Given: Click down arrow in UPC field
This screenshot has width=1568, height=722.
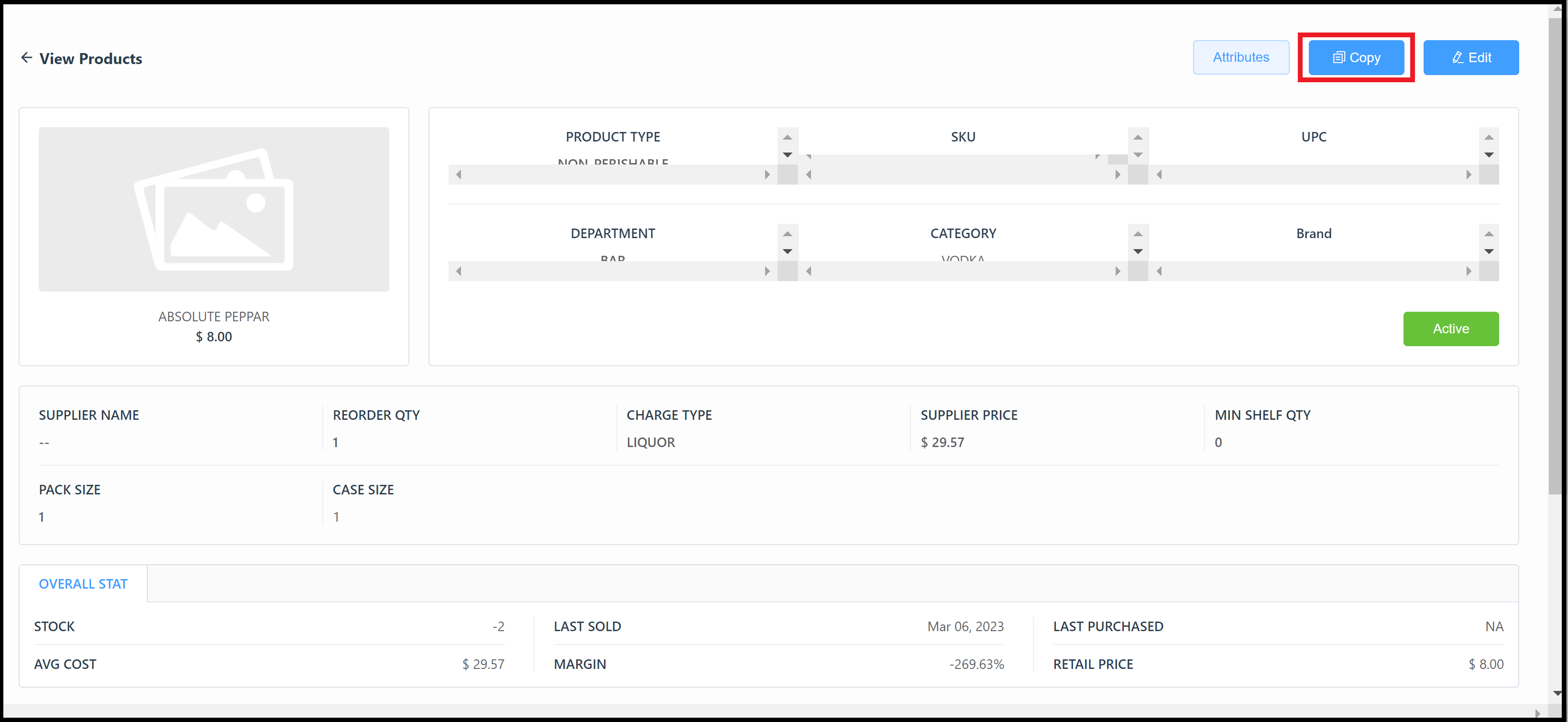Looking at the screenshot, I should pos(1489,155).
